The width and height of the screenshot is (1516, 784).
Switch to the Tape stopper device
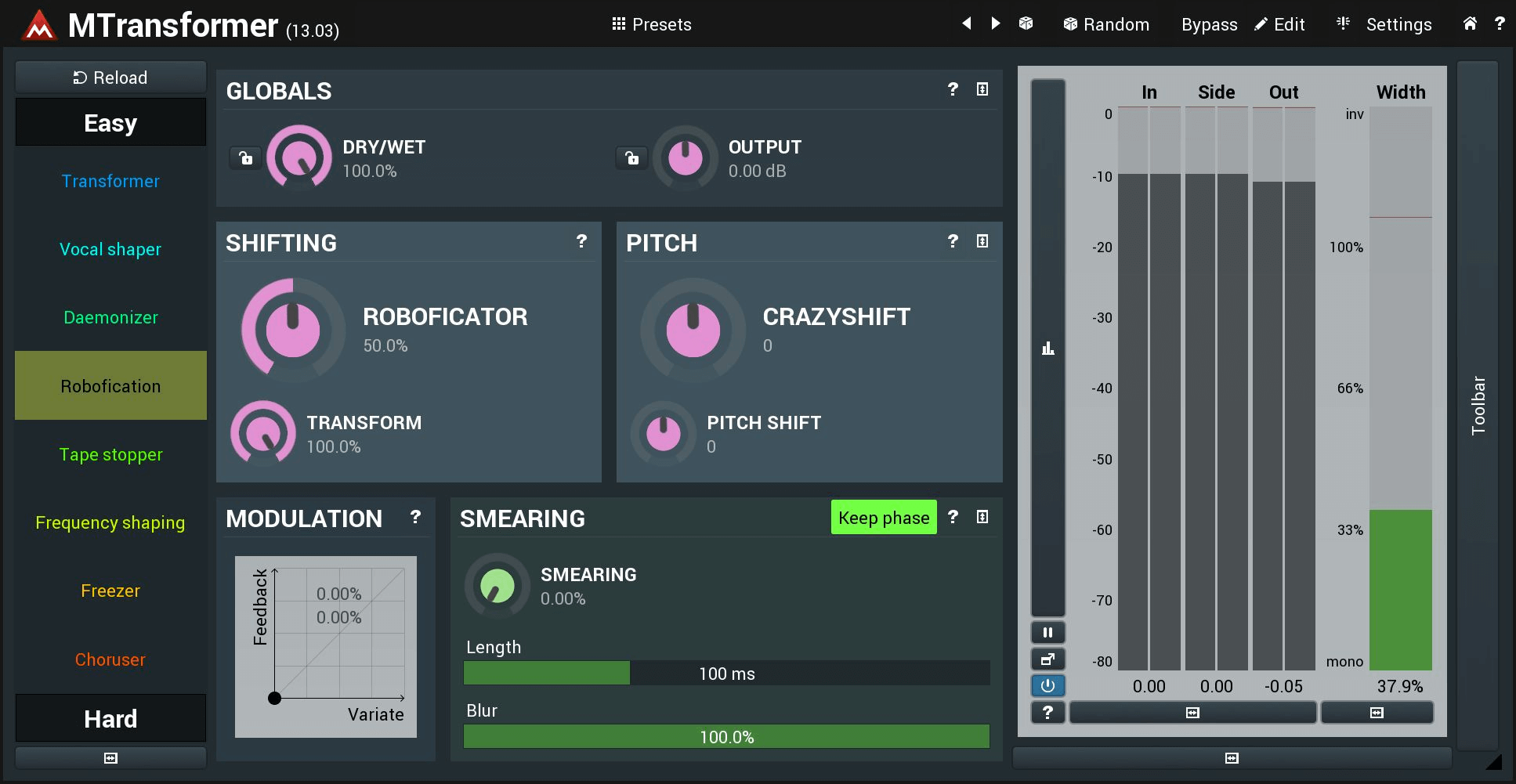(x=110, y=454)
